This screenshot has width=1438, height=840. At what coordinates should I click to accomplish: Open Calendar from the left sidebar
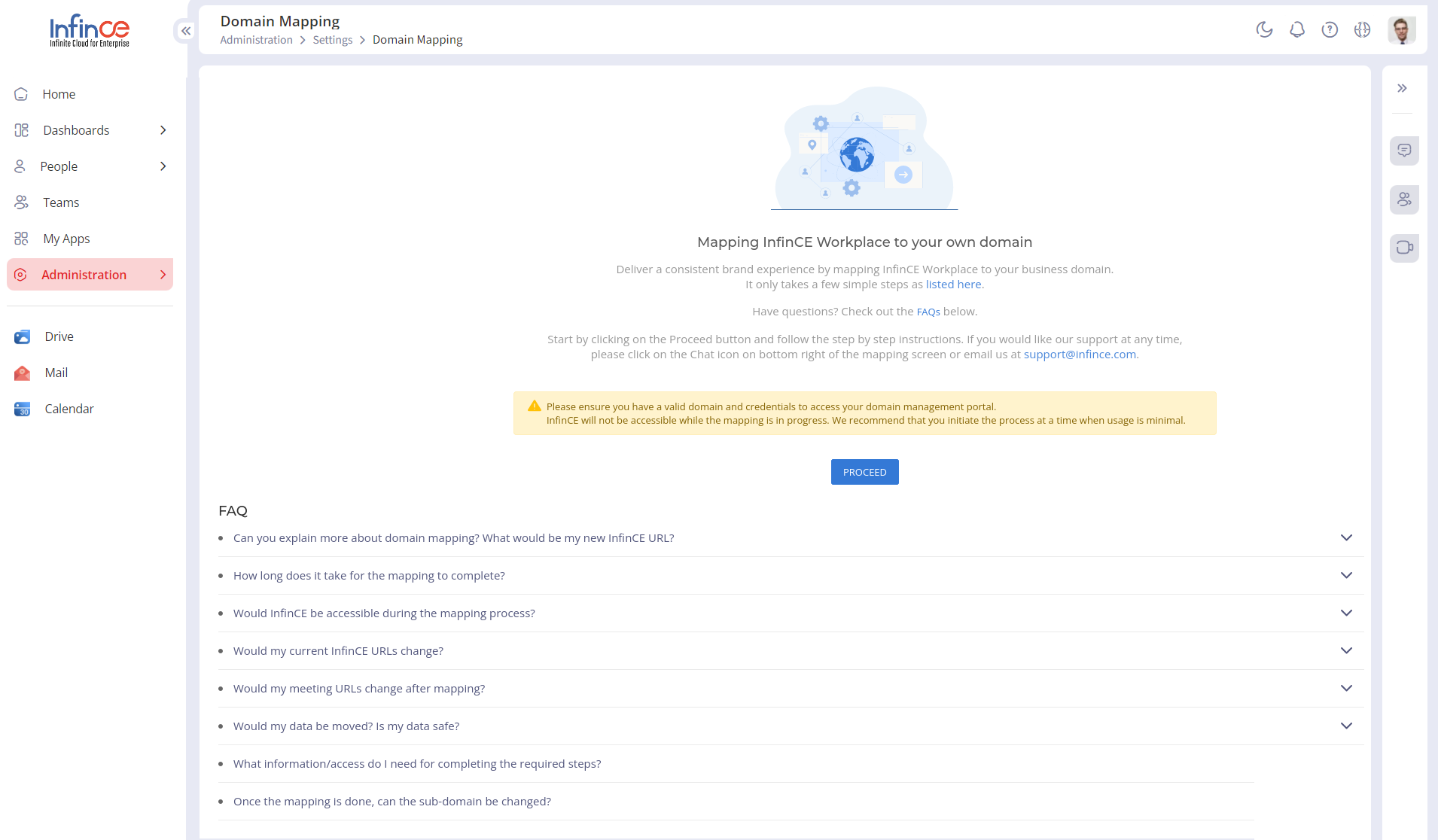[69, 409]
